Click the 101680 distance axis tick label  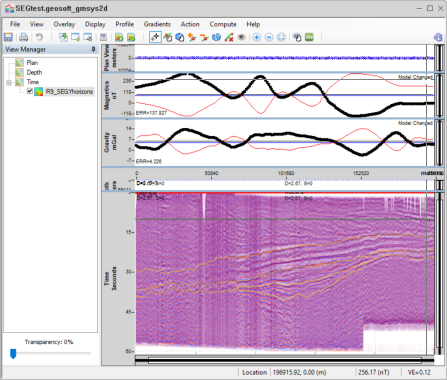tap(286, 173)
